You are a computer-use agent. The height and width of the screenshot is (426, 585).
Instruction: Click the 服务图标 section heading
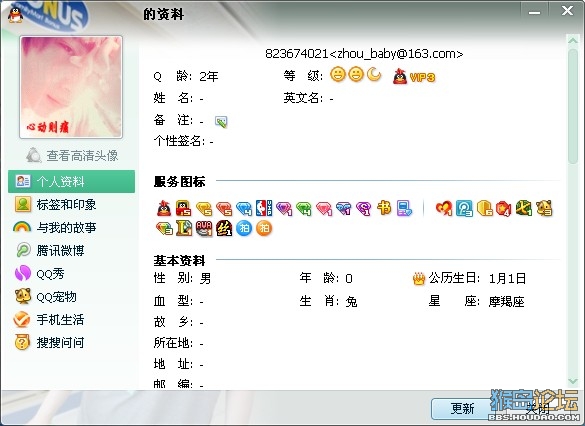coord(179,181)
